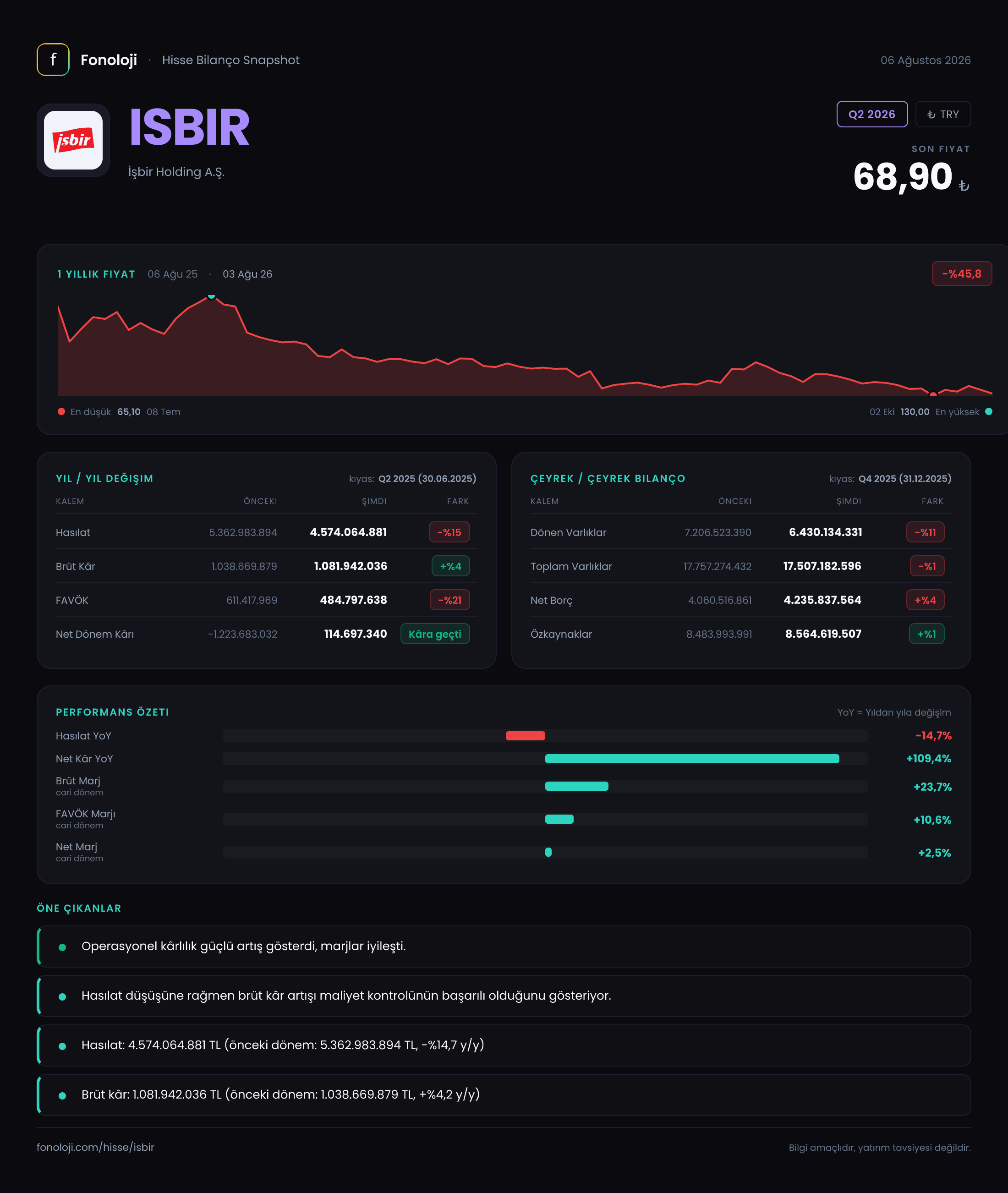Click the Net Marj progress bar
This screenshot has width=1008, height=1193.
pos(548,852)
